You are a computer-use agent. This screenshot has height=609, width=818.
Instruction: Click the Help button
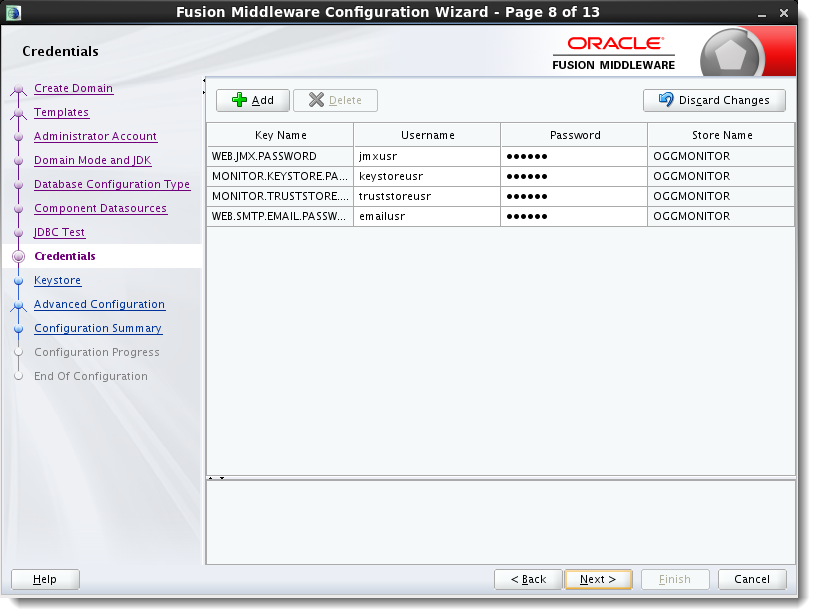click(45, 579)
